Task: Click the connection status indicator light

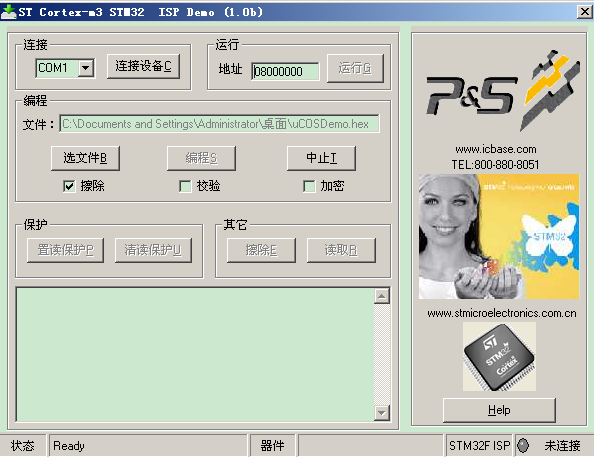Action: click(523, 446)
